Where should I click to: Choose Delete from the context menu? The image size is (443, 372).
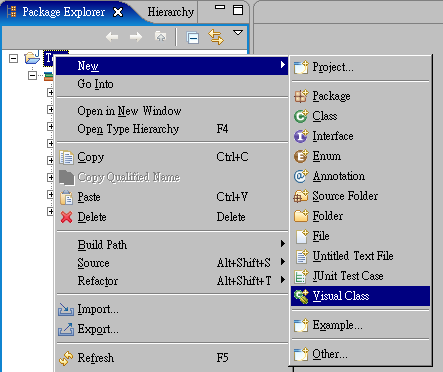172,217
